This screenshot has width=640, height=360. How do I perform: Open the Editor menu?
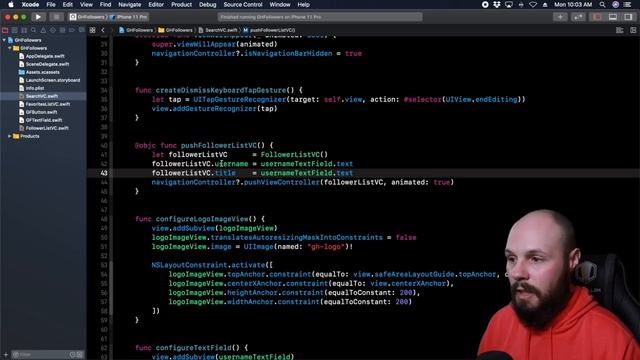(x=156, y=4)
